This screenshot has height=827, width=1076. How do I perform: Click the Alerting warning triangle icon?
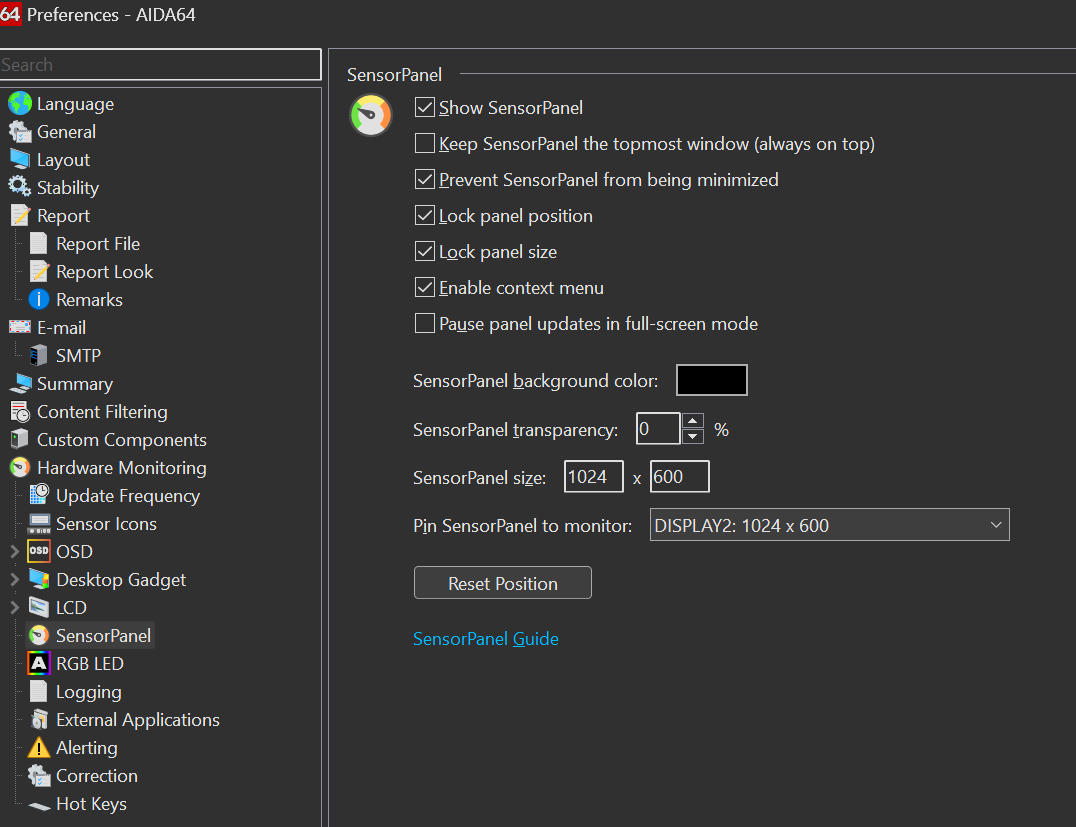point(39,748)
